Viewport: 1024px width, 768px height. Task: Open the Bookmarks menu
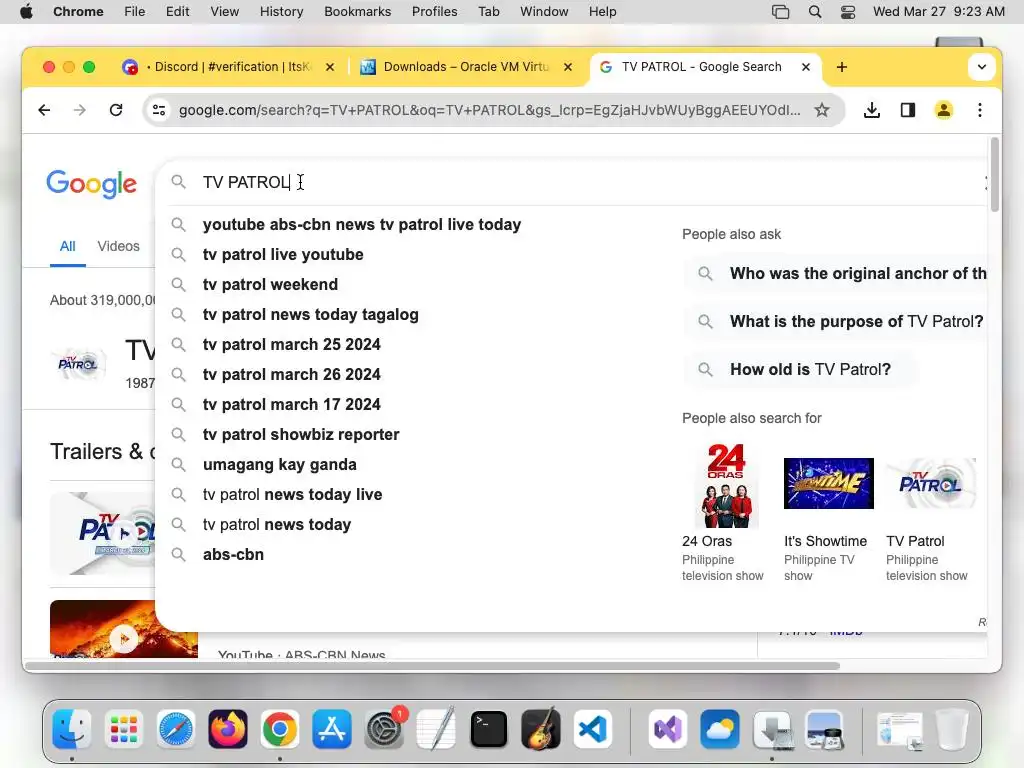coord(357,12)
